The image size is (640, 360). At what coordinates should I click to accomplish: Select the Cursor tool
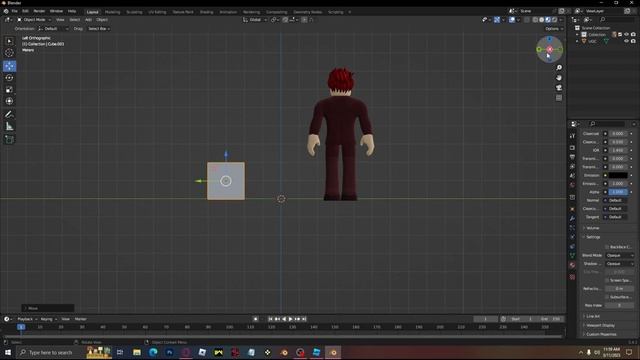tap(9, 53)
